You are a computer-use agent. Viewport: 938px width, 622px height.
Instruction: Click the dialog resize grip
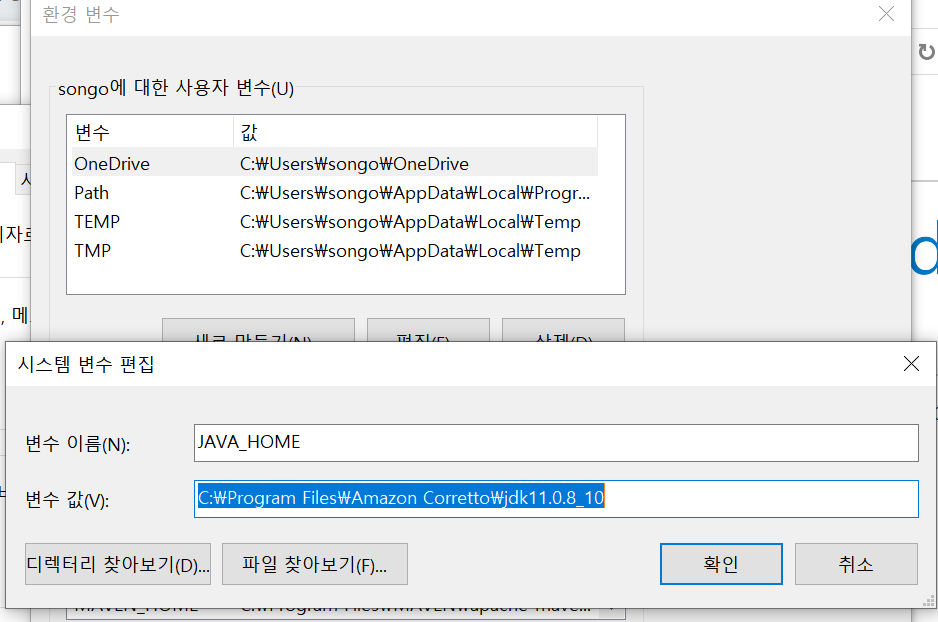[929, 601]
